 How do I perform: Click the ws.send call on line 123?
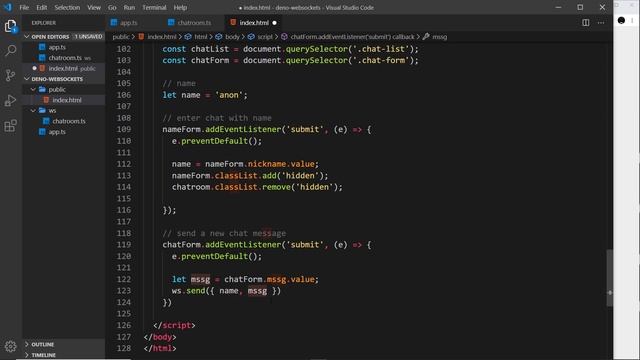tap(226, 291)
